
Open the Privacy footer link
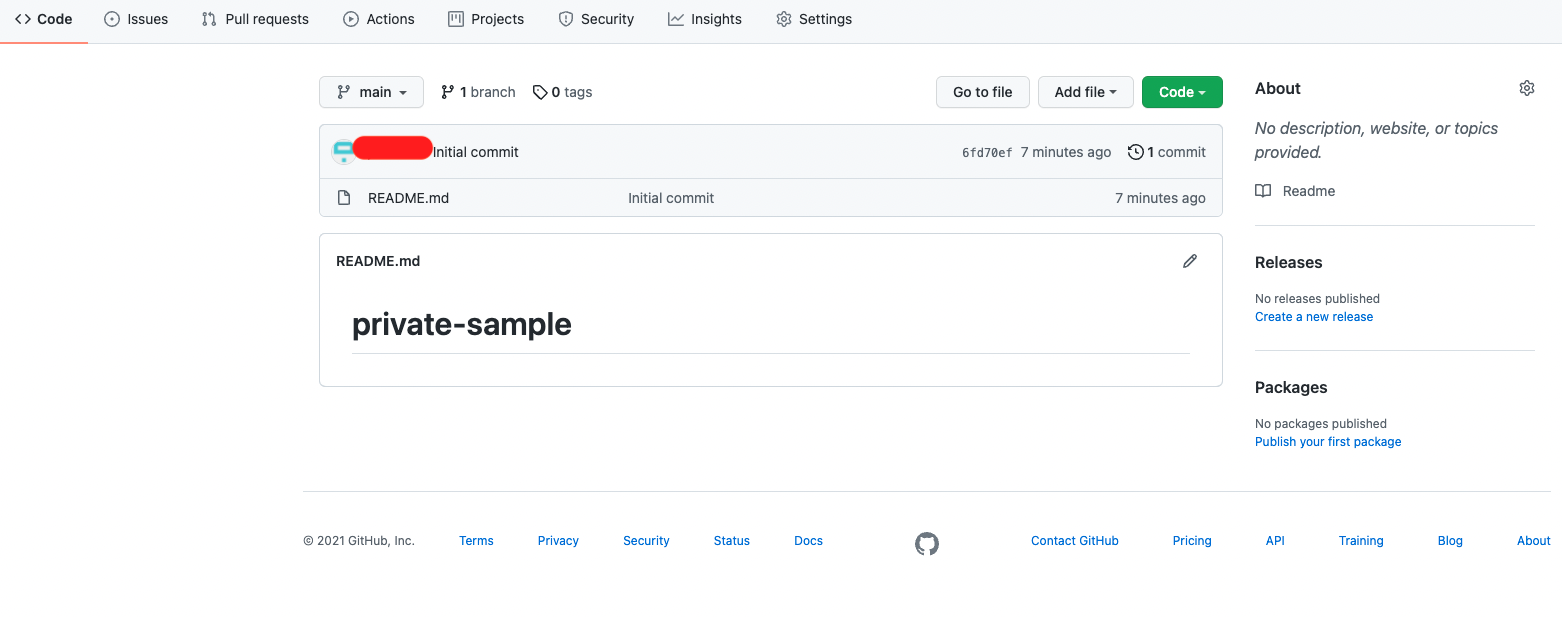pyautogui.click(x=558, y=541)
